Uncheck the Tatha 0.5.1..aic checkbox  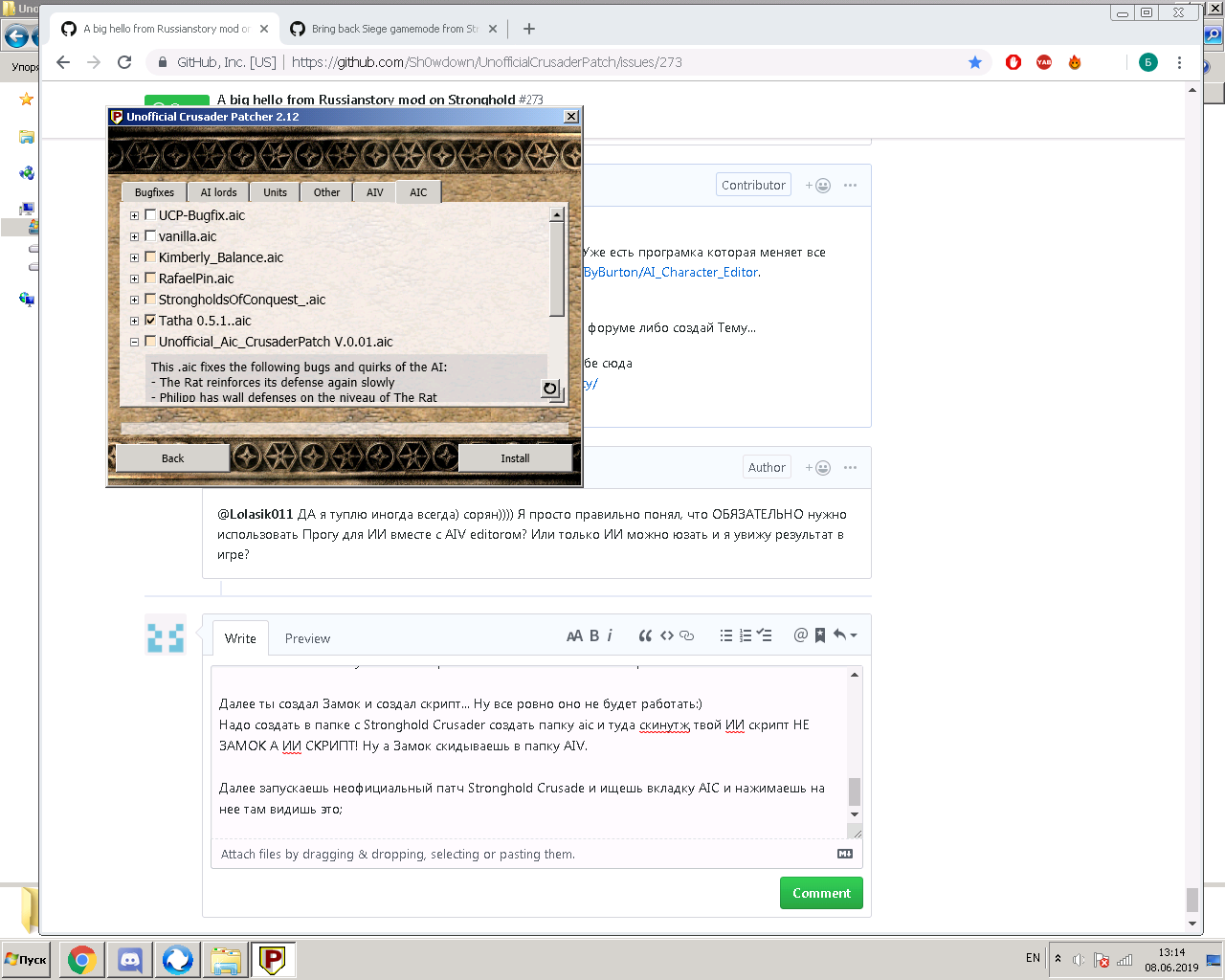tap(150, 320)
